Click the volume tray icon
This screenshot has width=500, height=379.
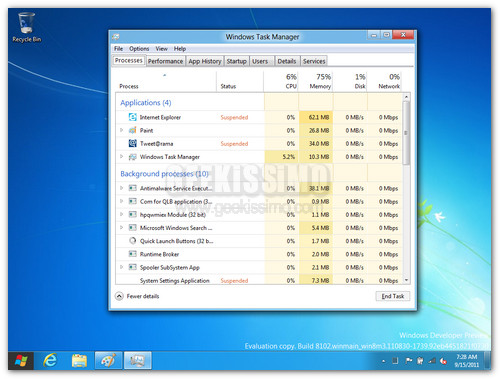point(443,361)
